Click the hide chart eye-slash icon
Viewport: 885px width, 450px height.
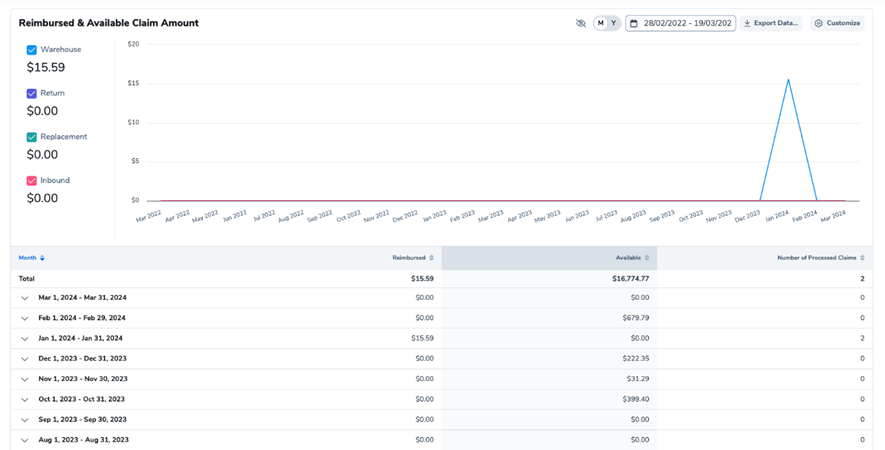pyautogui.click(x=581, y=23)
